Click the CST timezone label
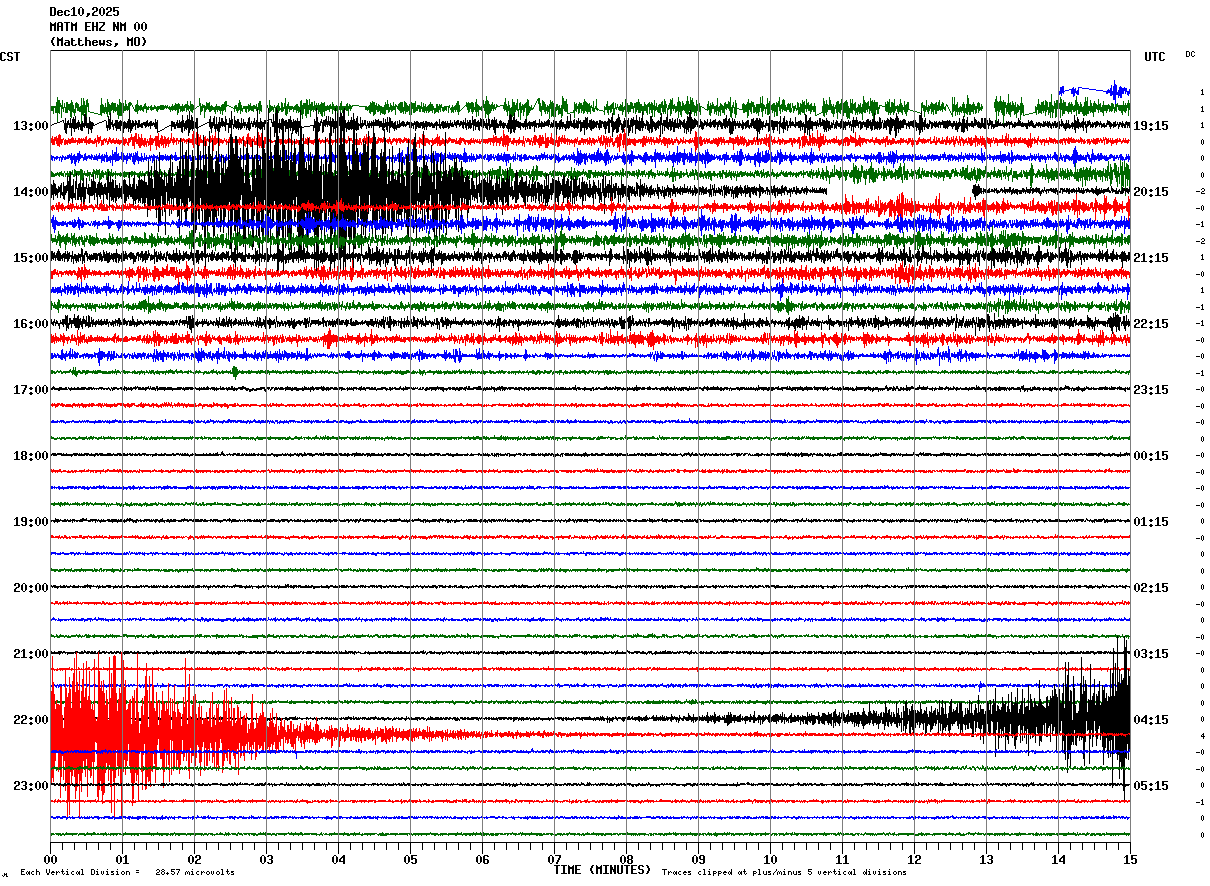This screenshot has width=1210, height=886. coord(10,57)
